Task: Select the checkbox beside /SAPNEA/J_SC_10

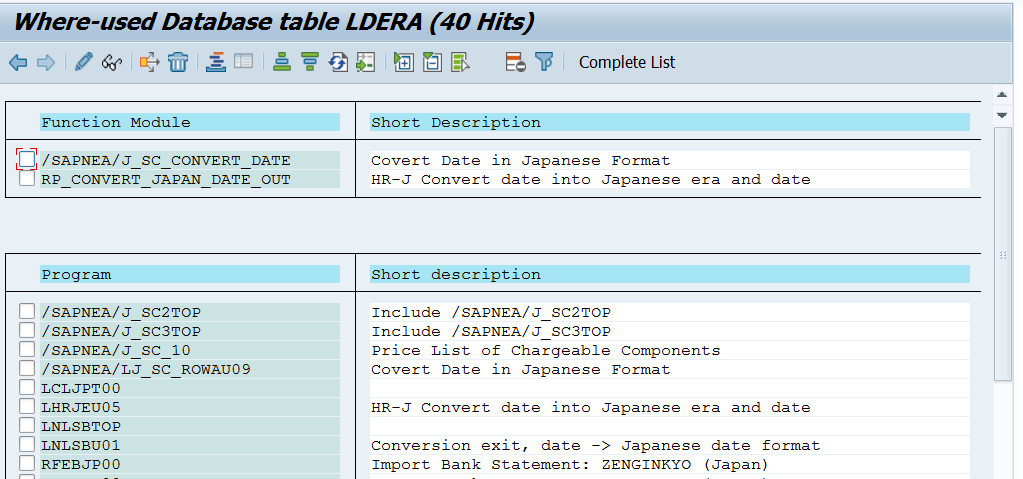Action: (27, 350)
